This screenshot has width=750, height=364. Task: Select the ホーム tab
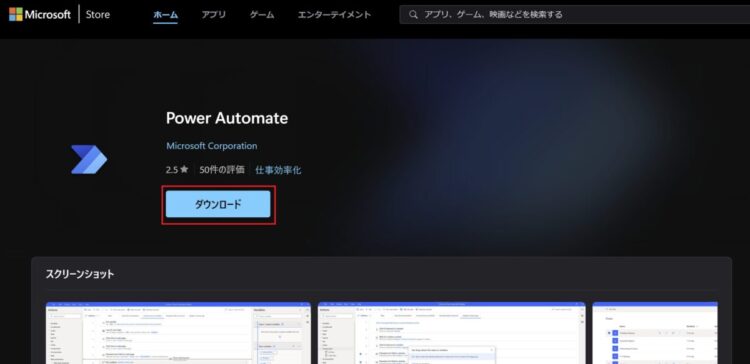tap(165, 15)
